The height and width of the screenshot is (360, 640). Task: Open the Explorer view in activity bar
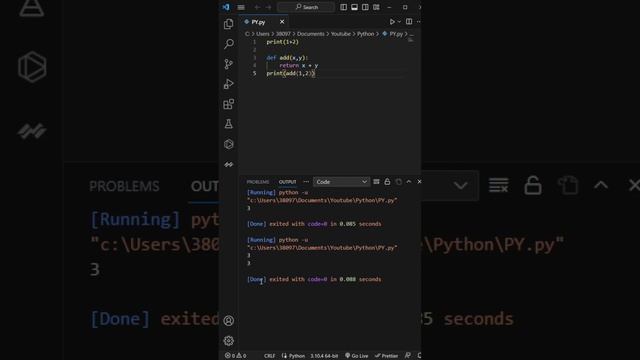click(x=229, y=24)
